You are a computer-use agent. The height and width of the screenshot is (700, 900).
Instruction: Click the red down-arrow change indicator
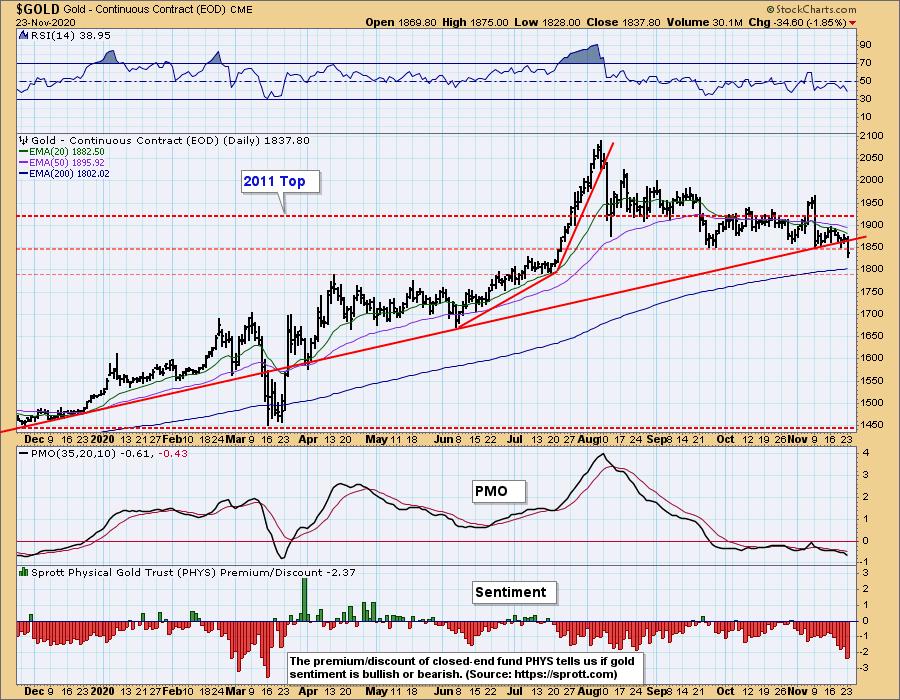(852, 23)
